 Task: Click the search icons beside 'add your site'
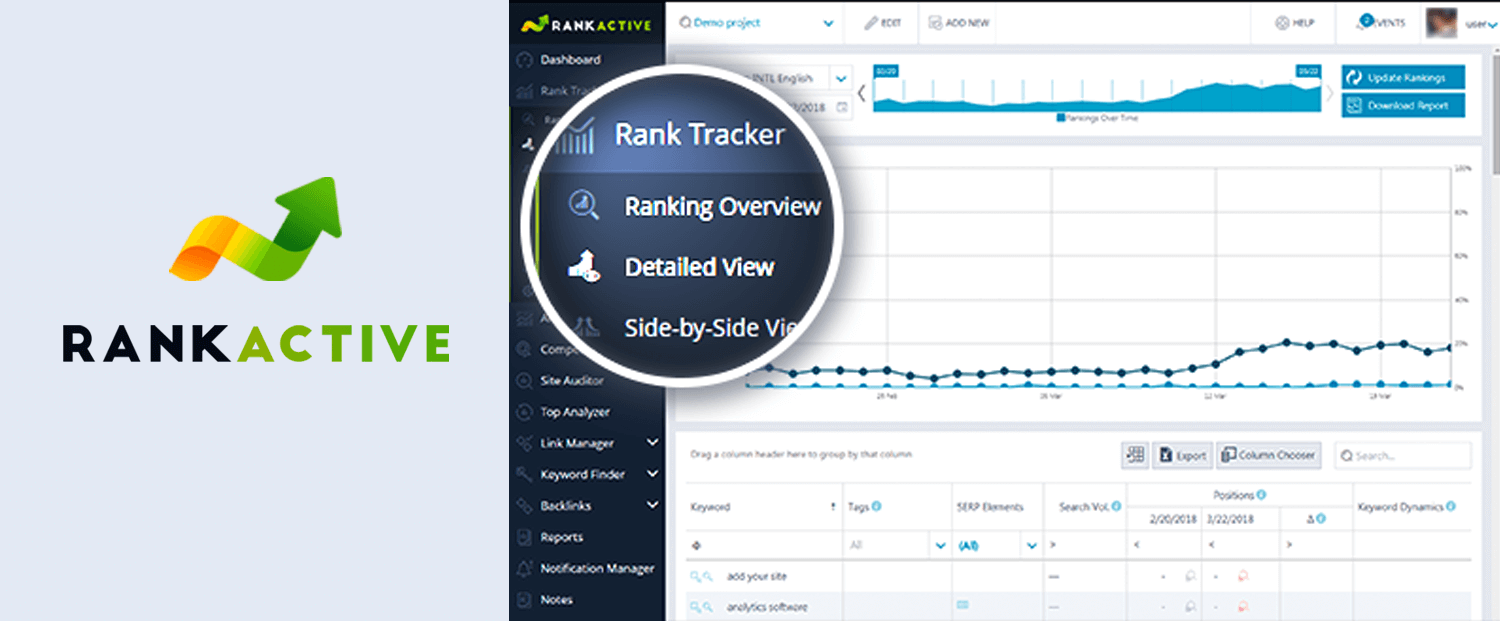pos(701,577)
